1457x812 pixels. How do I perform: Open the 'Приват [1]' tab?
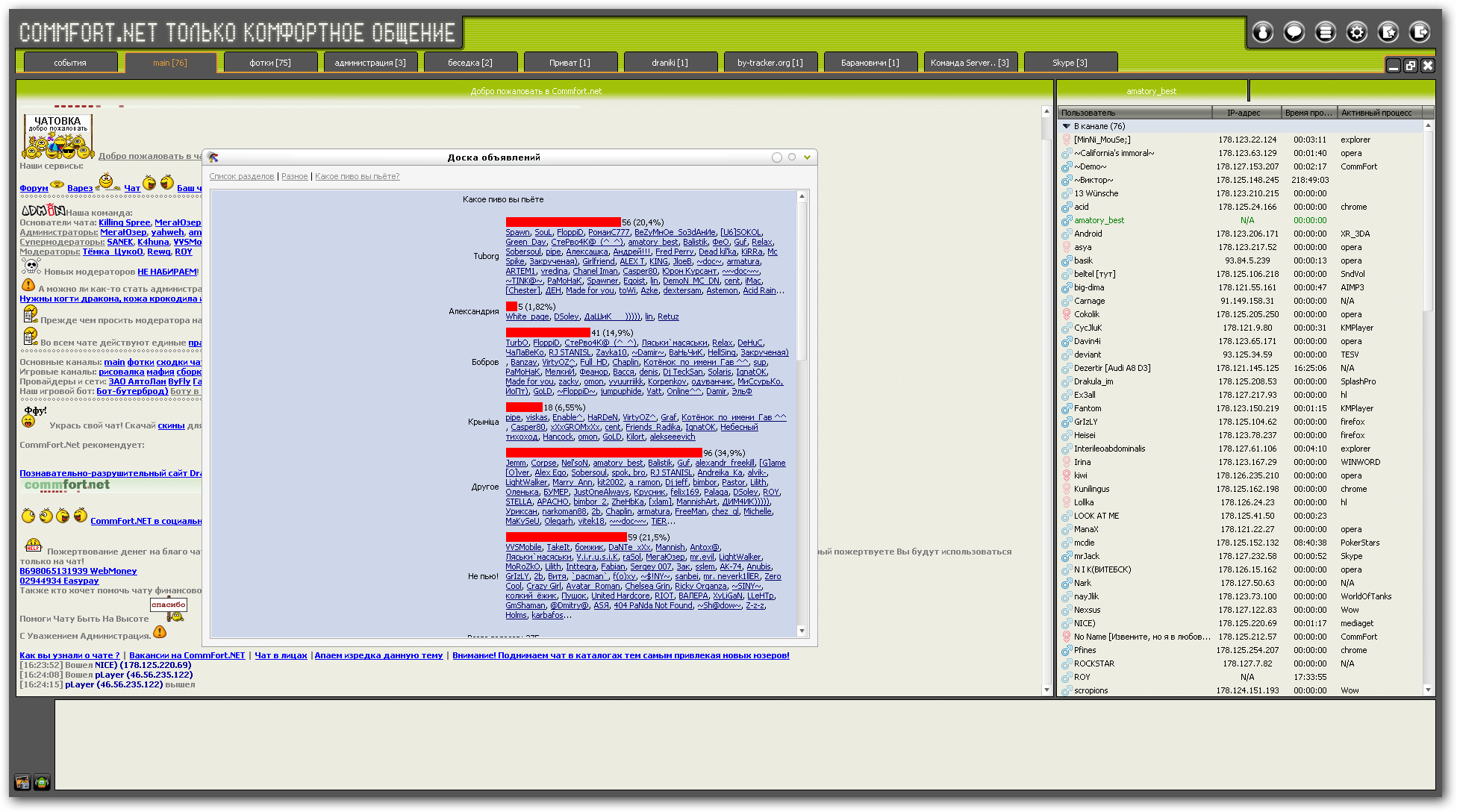[x=570, y=63]
